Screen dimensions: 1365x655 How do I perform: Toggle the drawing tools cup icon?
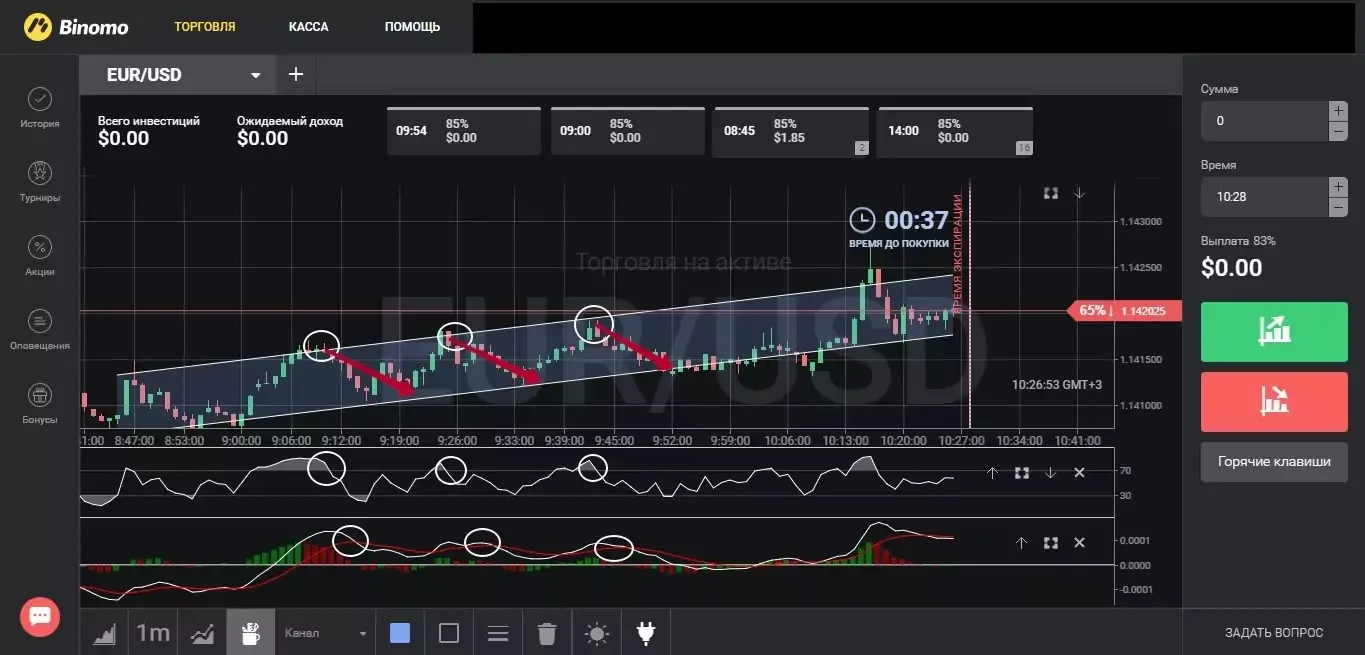coord(251,633)
